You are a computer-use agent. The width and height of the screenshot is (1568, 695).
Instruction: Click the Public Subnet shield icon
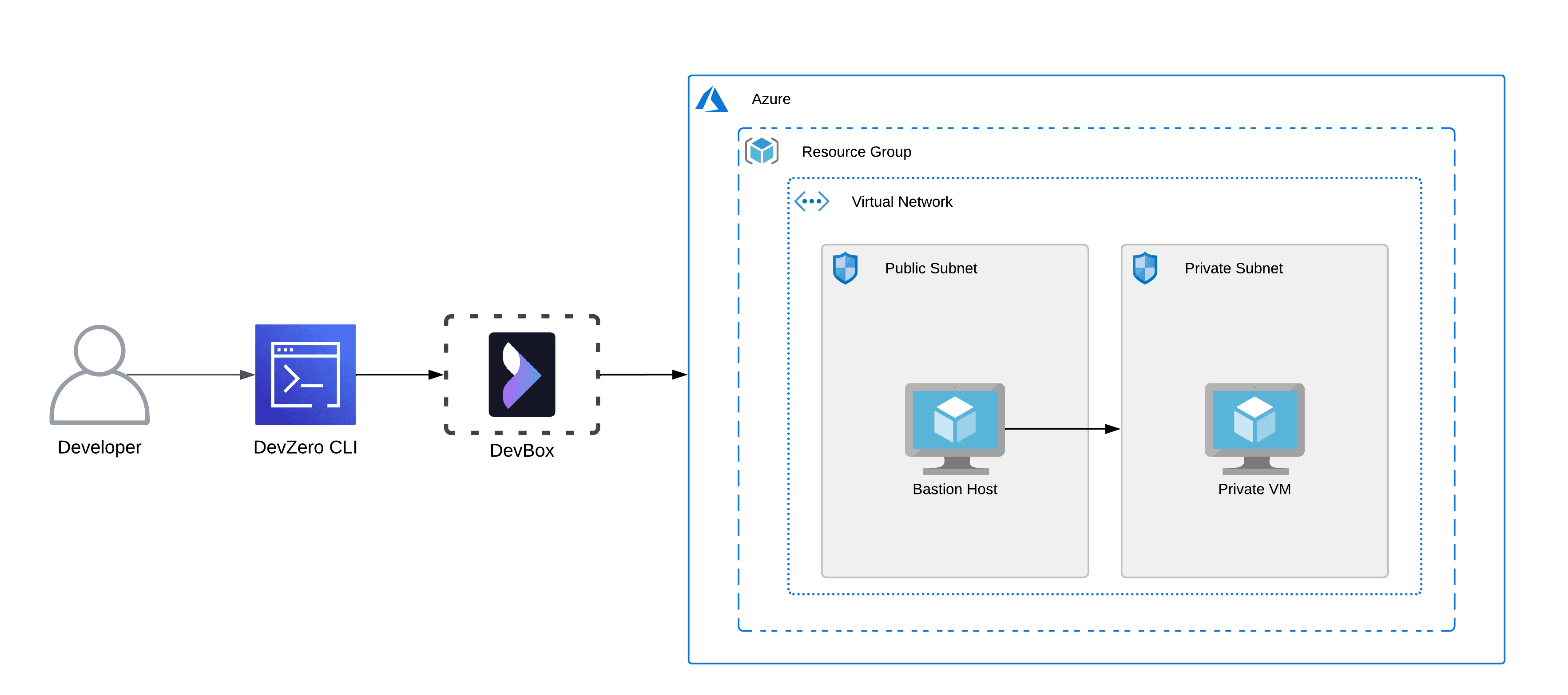[845, 268]
